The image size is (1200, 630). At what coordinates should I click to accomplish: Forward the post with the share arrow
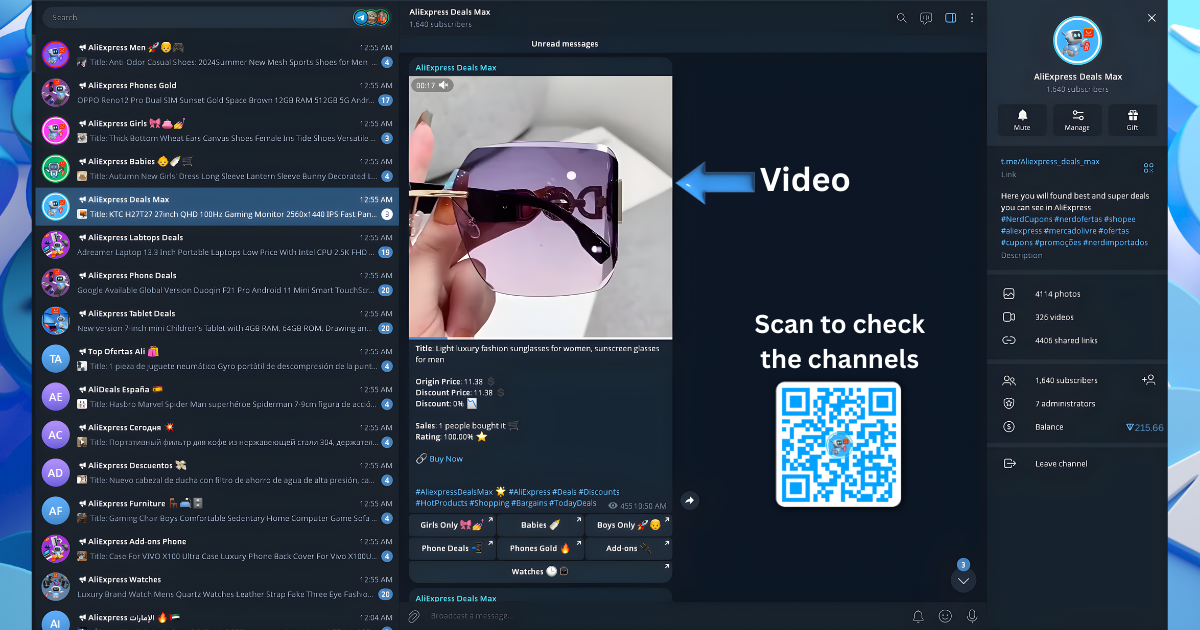(690, 500)
